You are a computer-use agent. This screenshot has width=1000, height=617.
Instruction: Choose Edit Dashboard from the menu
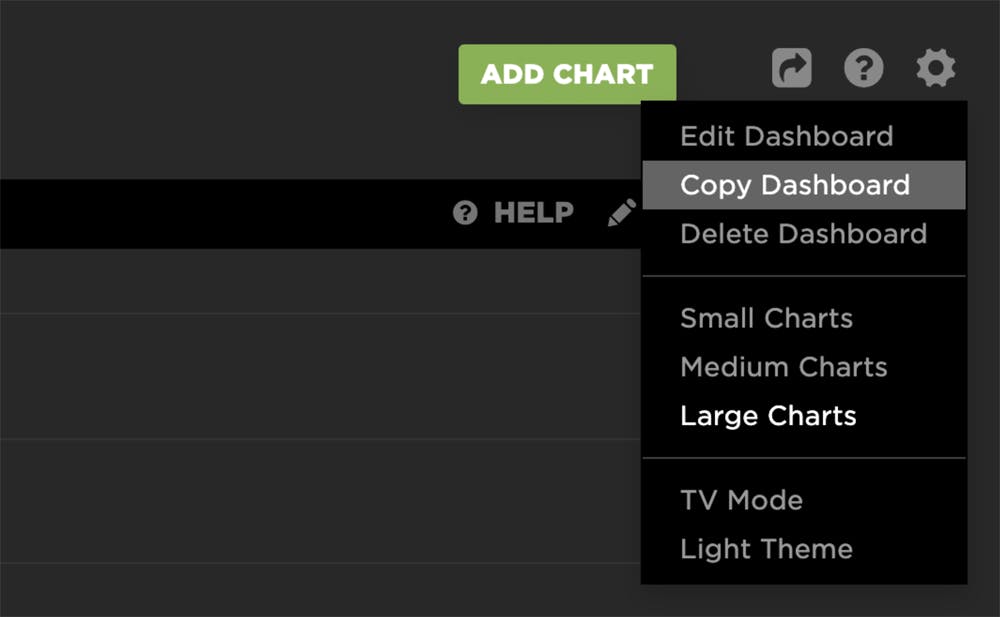[x=786, y=136]
